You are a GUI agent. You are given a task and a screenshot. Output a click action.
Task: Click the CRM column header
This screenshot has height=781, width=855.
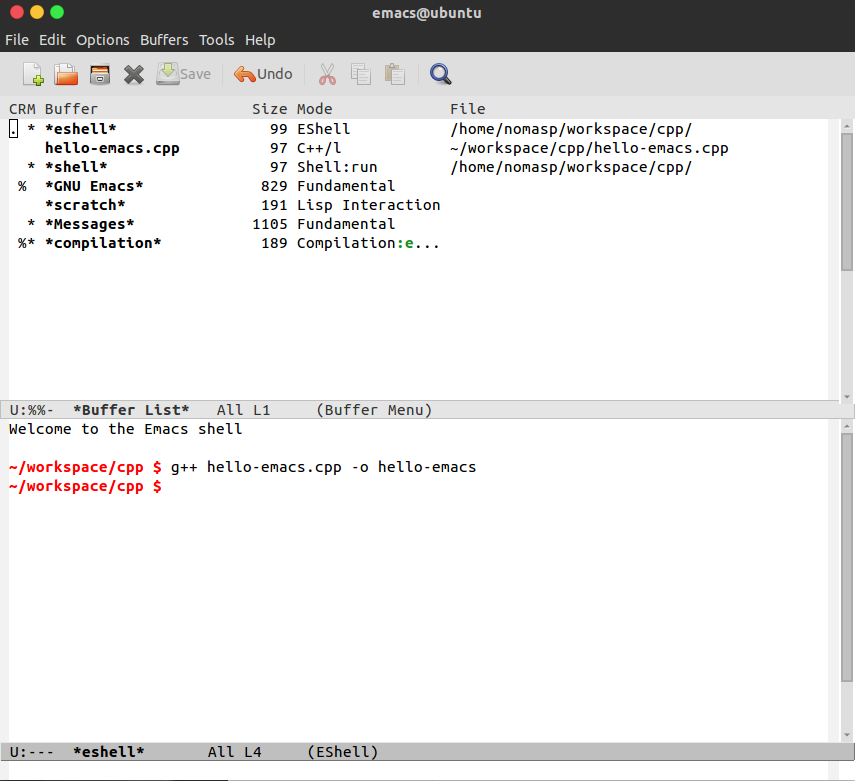(x=22, y=109)
